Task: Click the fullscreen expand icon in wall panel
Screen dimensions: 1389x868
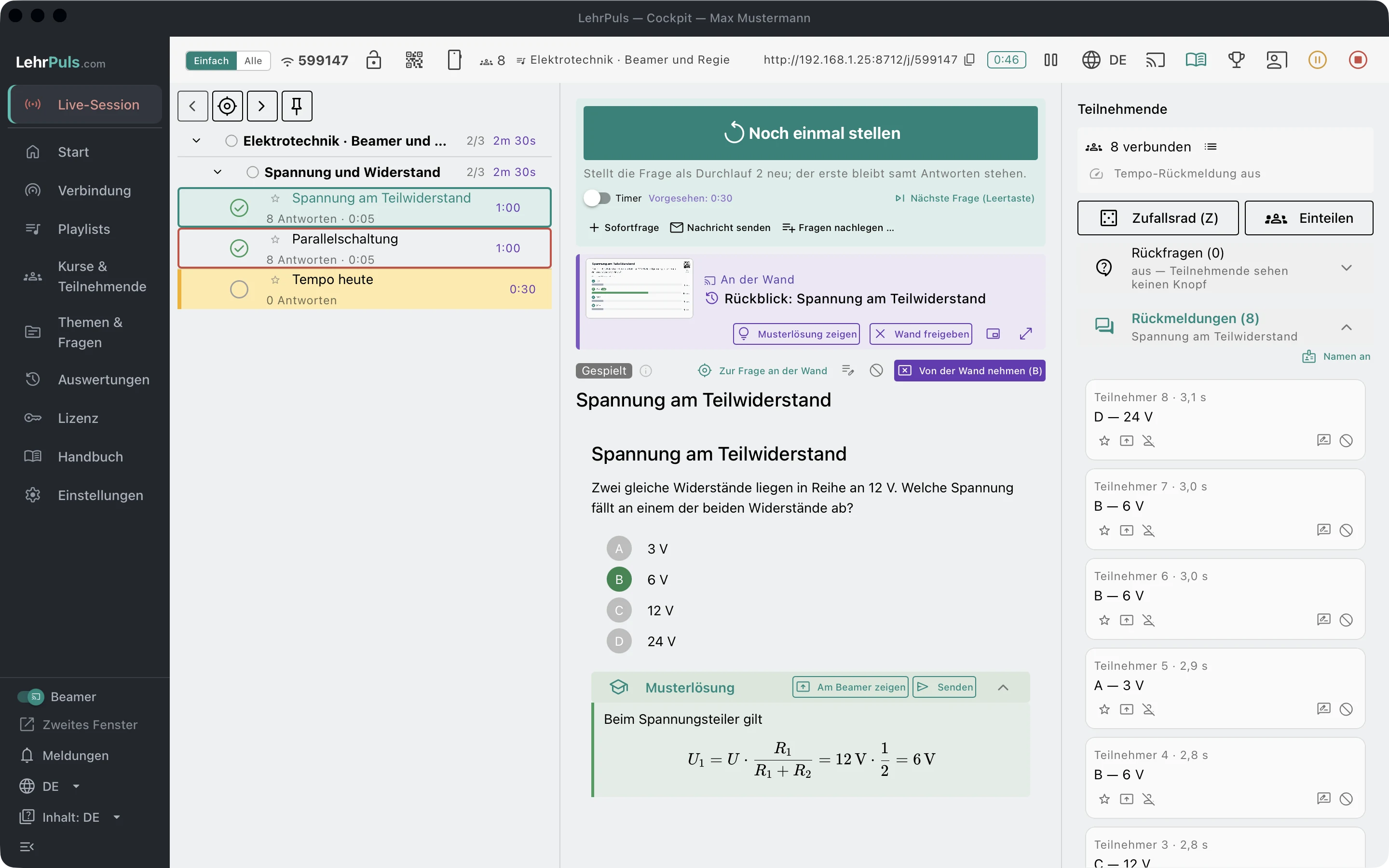Action: click(1026, 334)
